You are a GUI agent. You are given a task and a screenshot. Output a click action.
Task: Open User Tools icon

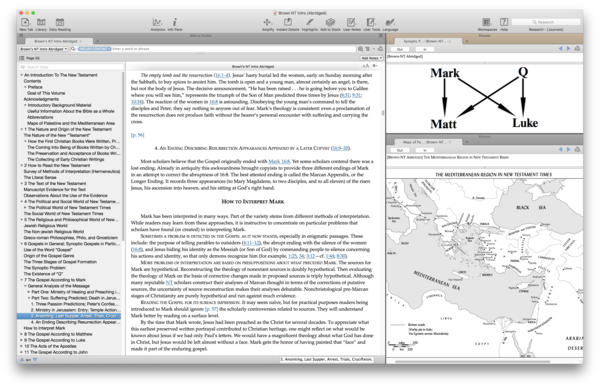pos(371,23)
